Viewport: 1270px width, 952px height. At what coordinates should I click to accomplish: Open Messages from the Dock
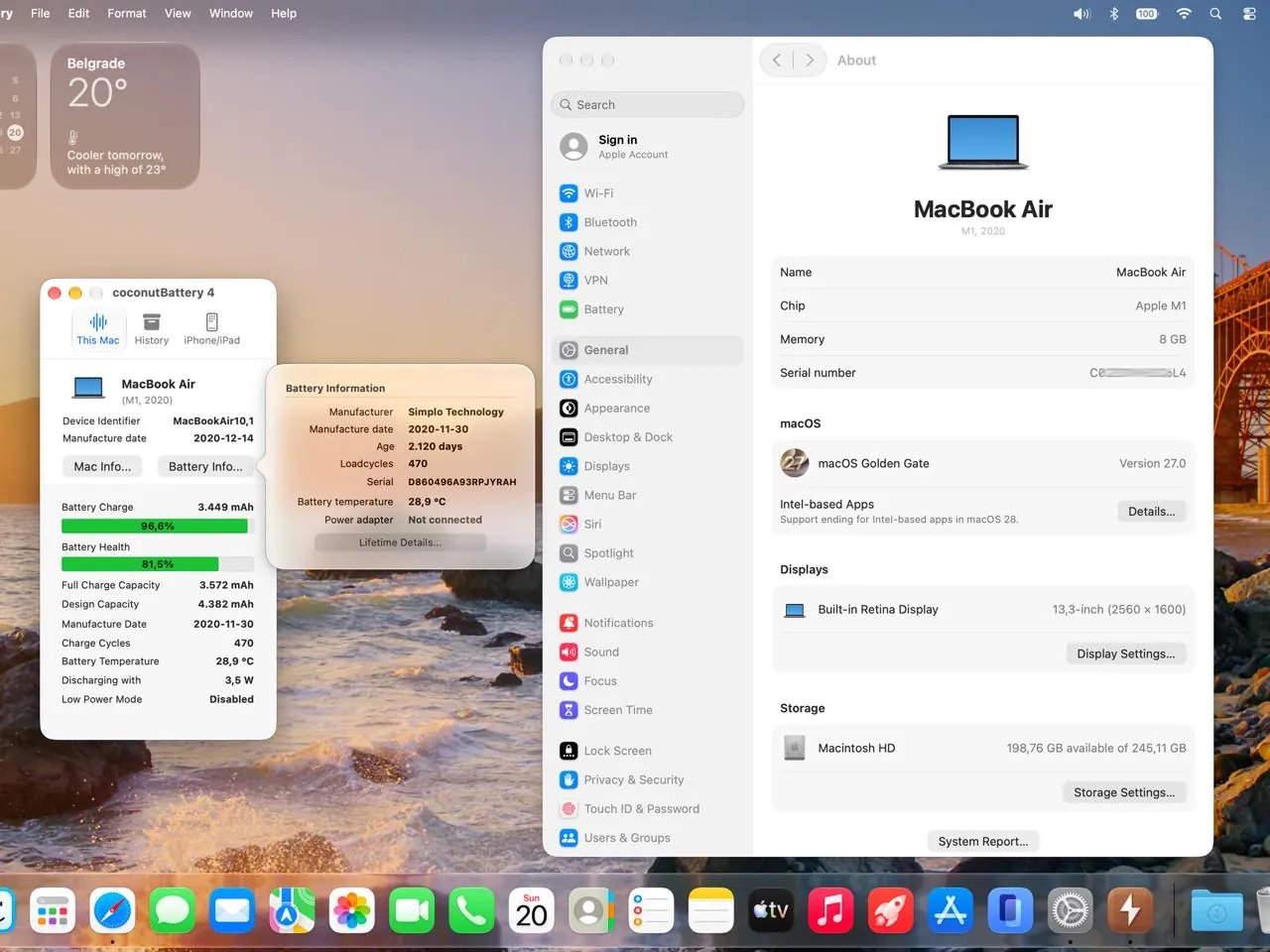click(x=173, y=910)
